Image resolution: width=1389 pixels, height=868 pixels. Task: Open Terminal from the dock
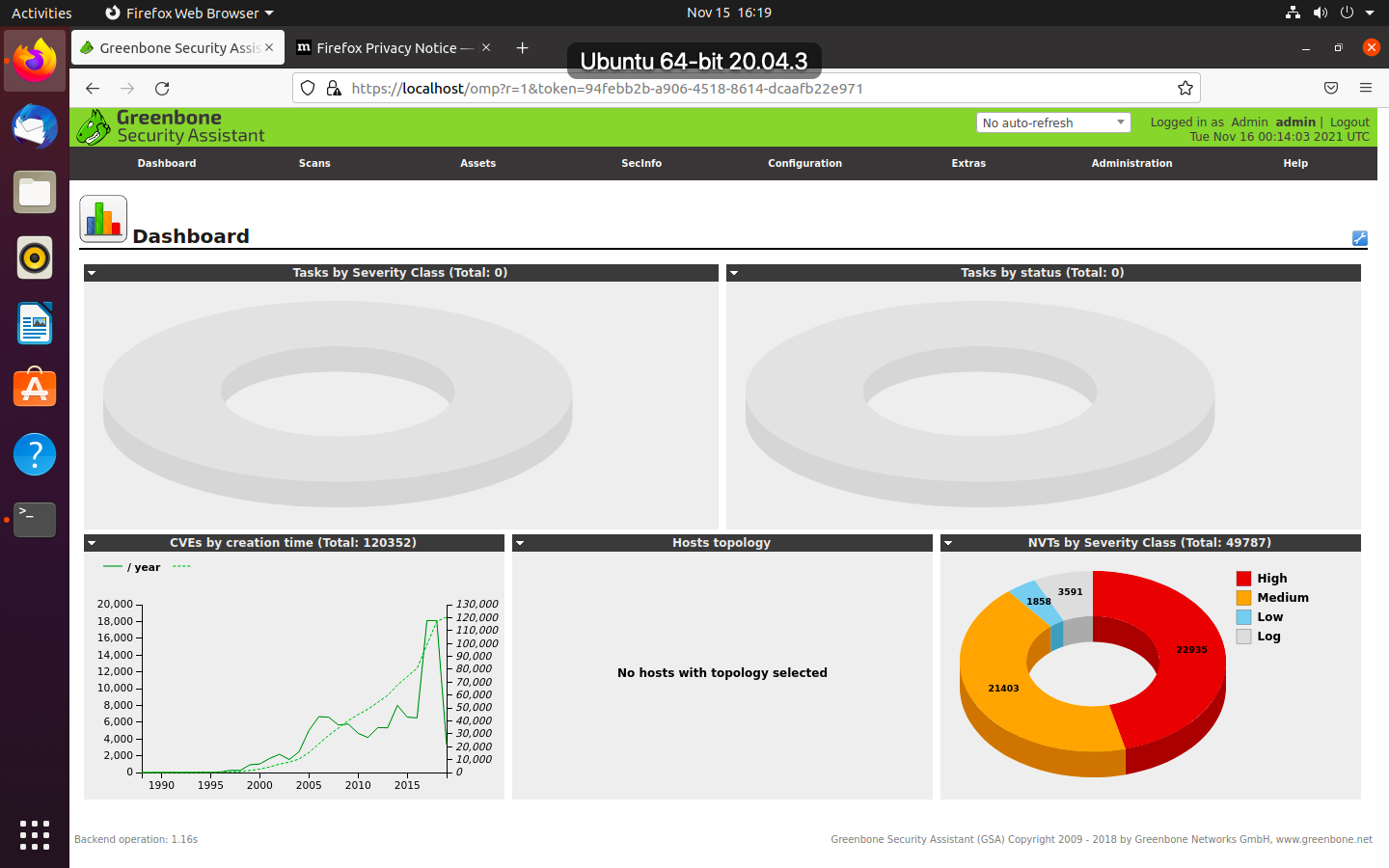click(35, 520)
